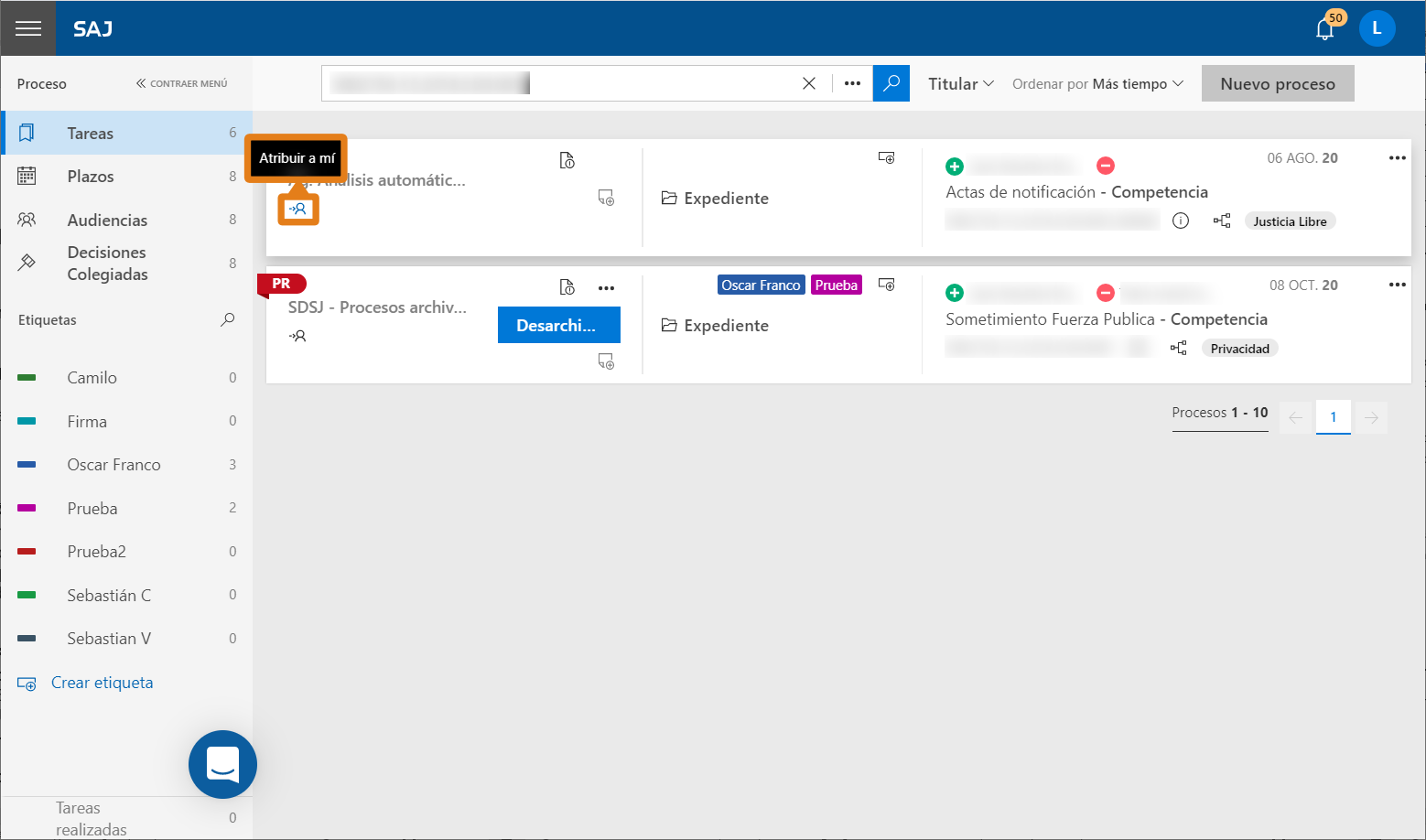Open the chat support bubble
Viewport: 1426px width, 840px height.
coord(222,764)
